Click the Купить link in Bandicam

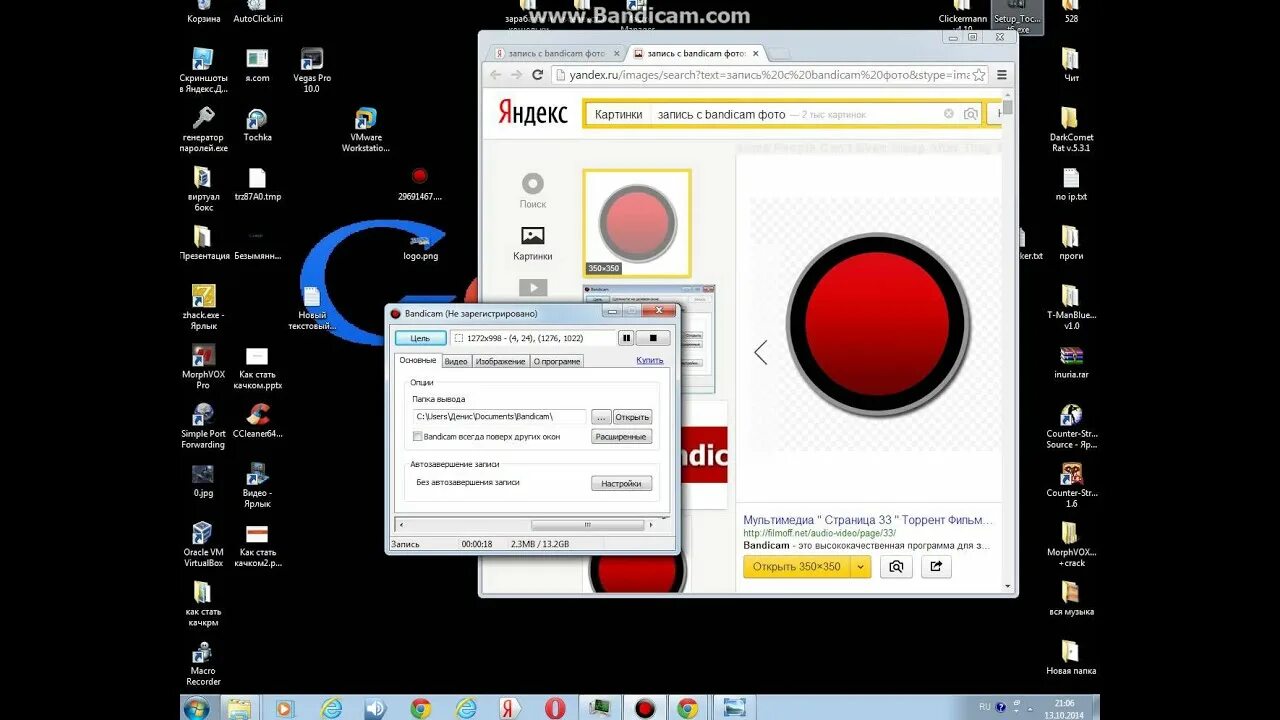(x=649, y=360)
